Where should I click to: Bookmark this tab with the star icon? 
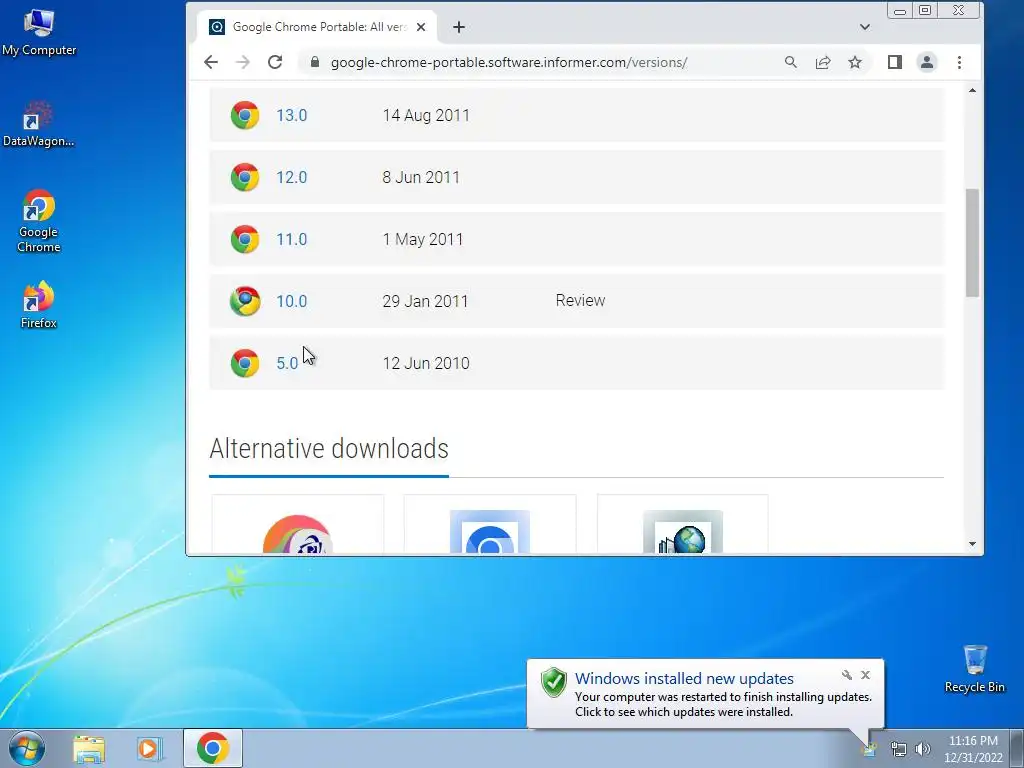point(855,62)
